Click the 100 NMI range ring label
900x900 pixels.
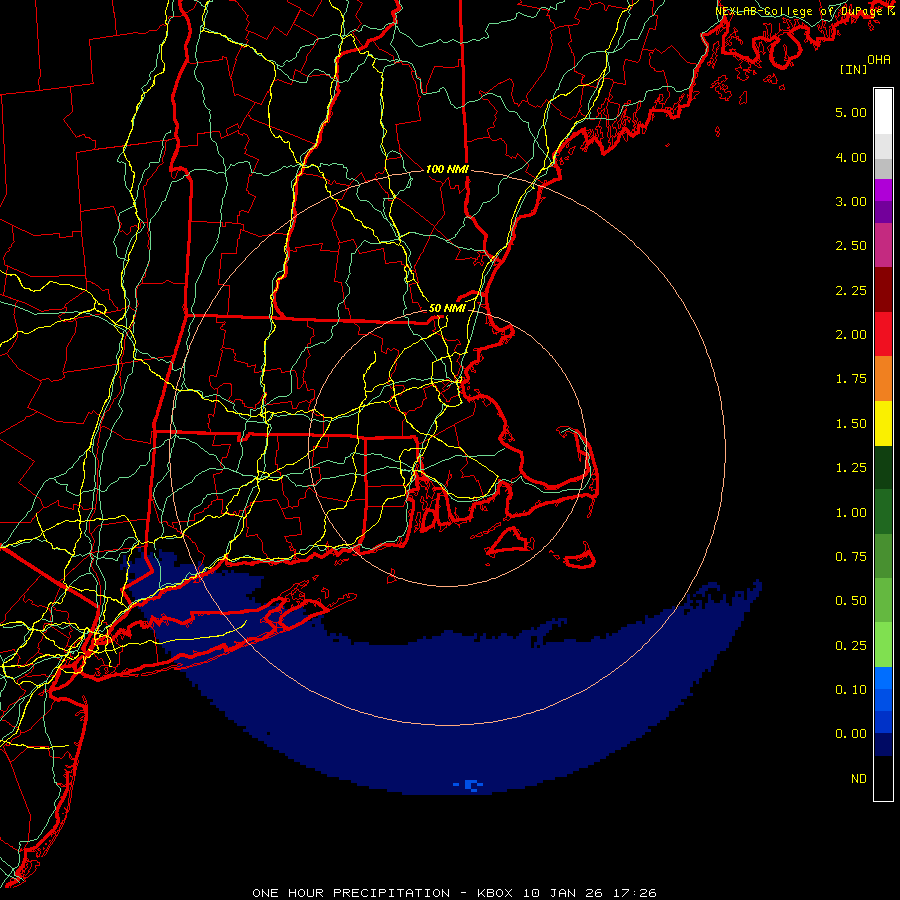click(447, 169)
